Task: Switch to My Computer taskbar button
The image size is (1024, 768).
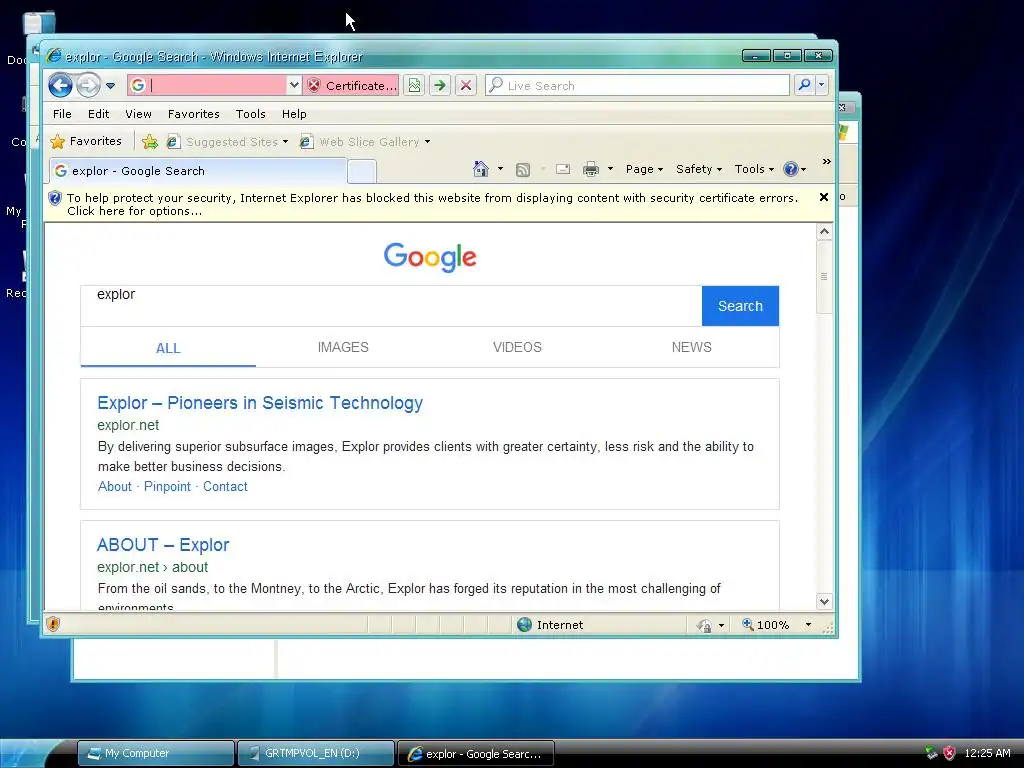Action: click(x=156, y=753)
